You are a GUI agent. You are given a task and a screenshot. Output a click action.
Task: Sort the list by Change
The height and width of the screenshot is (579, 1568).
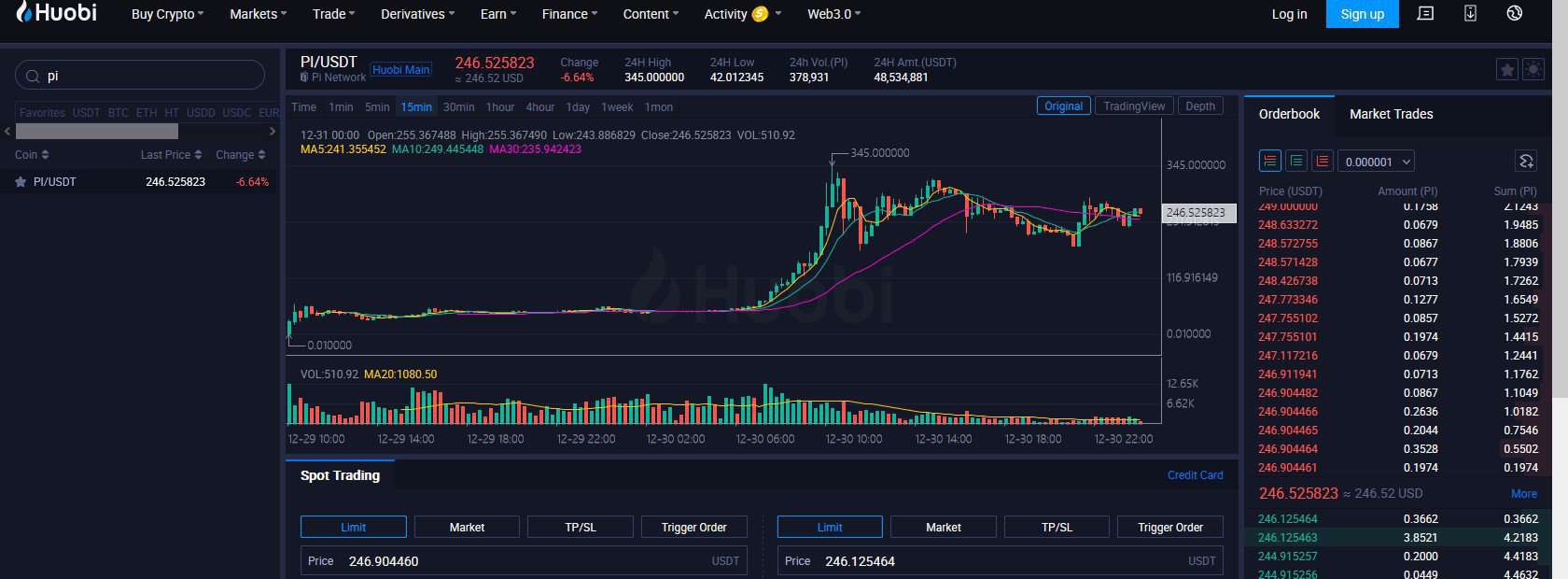pos(241,155)
